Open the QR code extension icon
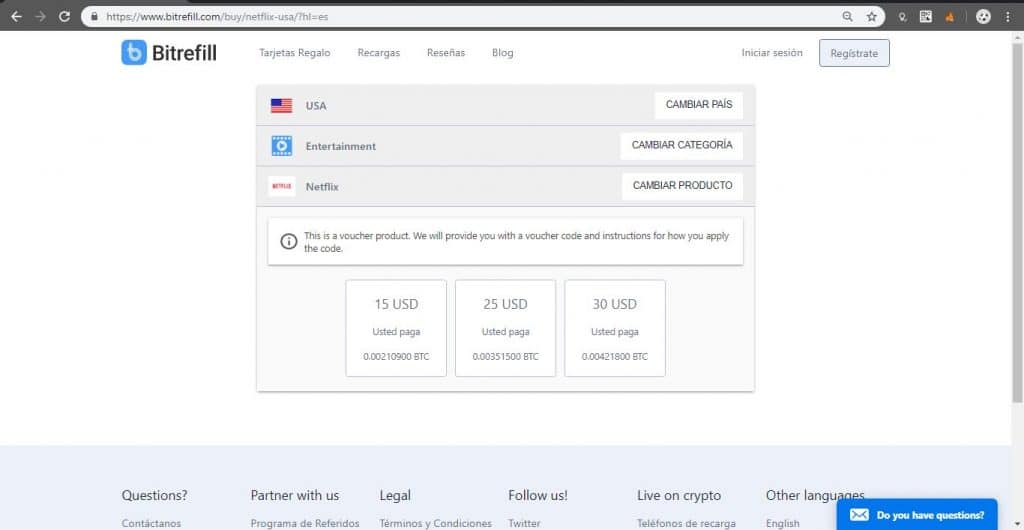Image resolution: width=1024 pixels, height=530 pixels. tap(926, 17)
